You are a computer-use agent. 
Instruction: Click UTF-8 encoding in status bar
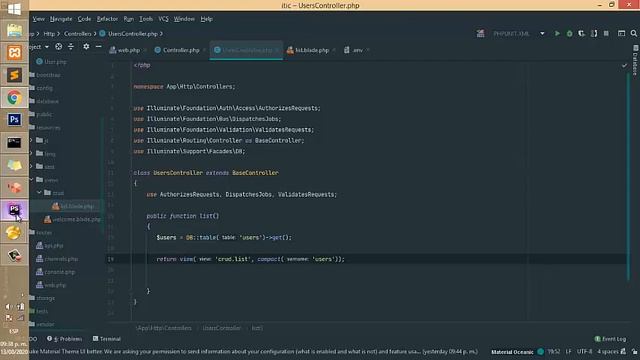tap(584, 351)
